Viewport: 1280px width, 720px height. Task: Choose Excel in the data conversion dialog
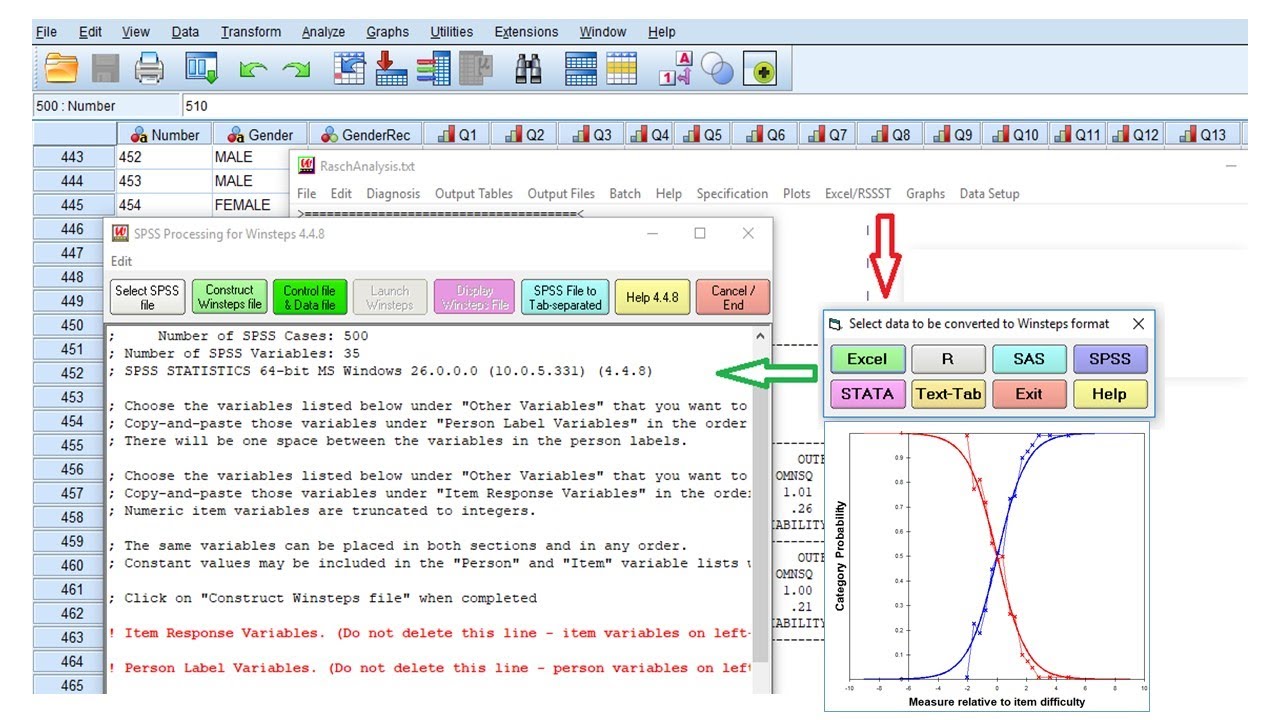coord(867,359)
